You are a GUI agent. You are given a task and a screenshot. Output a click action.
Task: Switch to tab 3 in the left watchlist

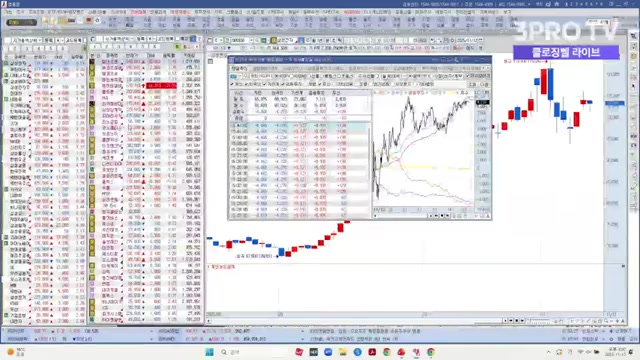point(27,48)
